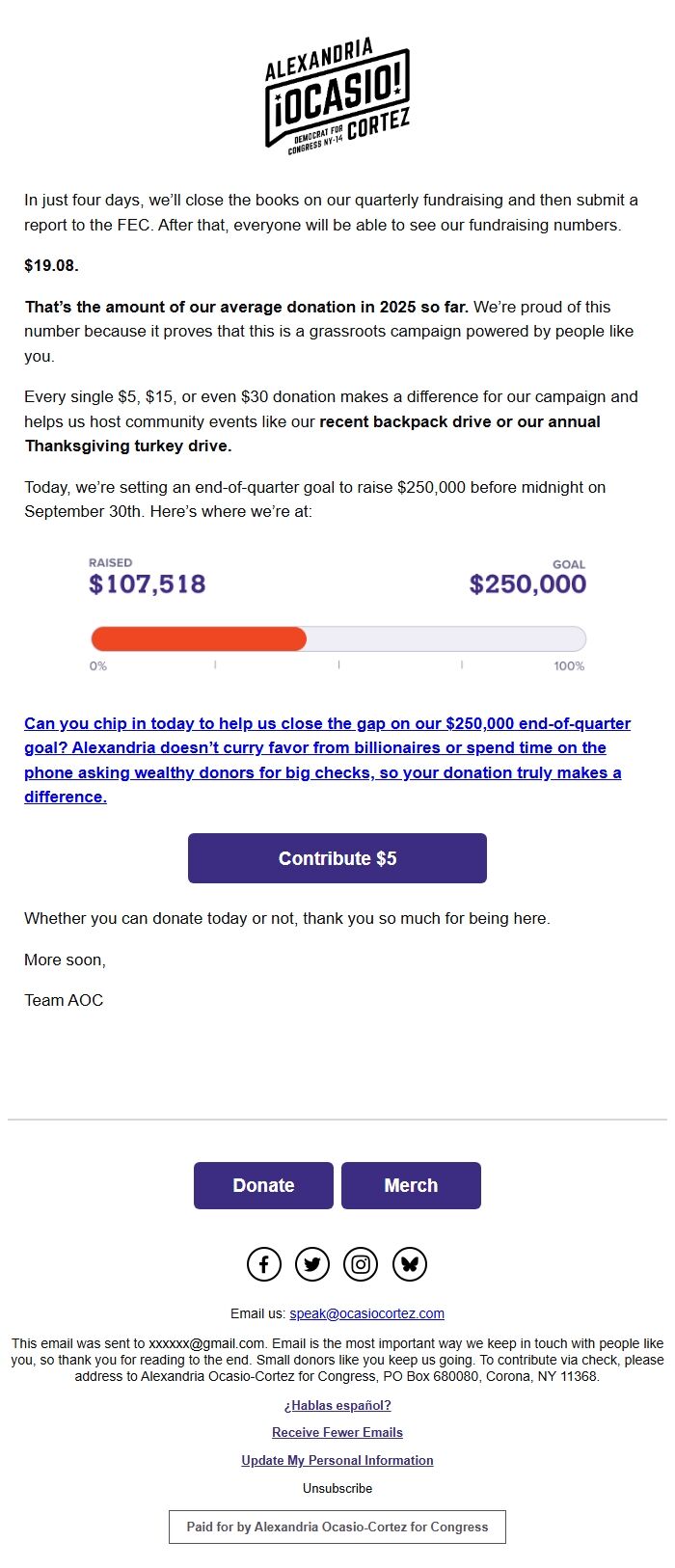The height and width of the screenshot is (1568, 675).
Task: Click the Ocasio-Cortez campaign logo
Action: point(337,95)
